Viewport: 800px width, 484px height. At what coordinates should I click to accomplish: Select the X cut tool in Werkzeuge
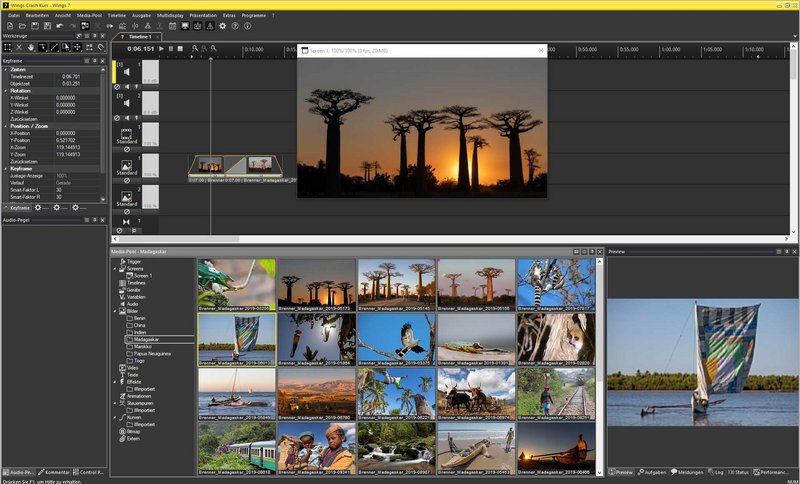click(19, 47)
